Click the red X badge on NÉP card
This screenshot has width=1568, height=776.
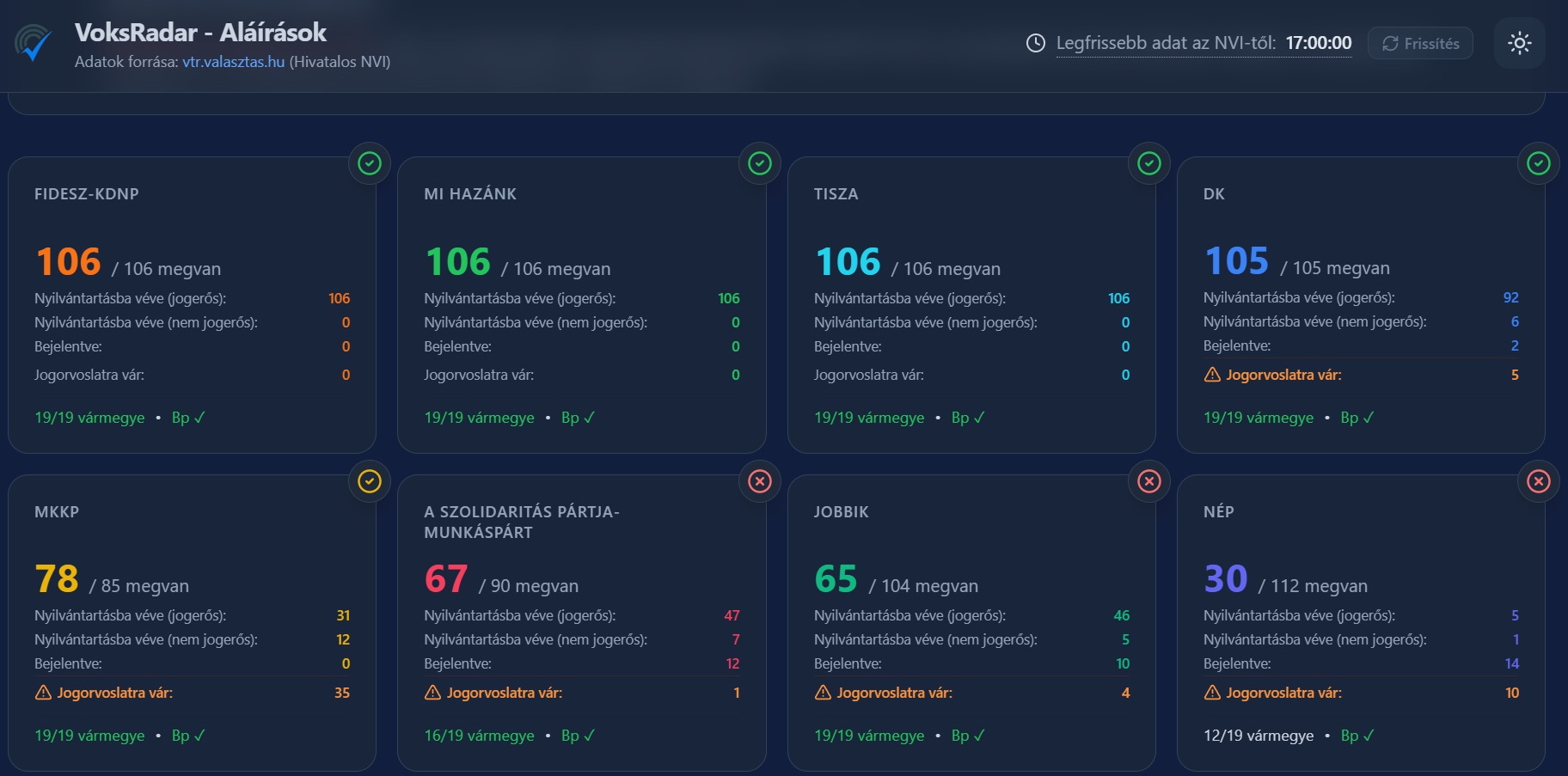1539,481
